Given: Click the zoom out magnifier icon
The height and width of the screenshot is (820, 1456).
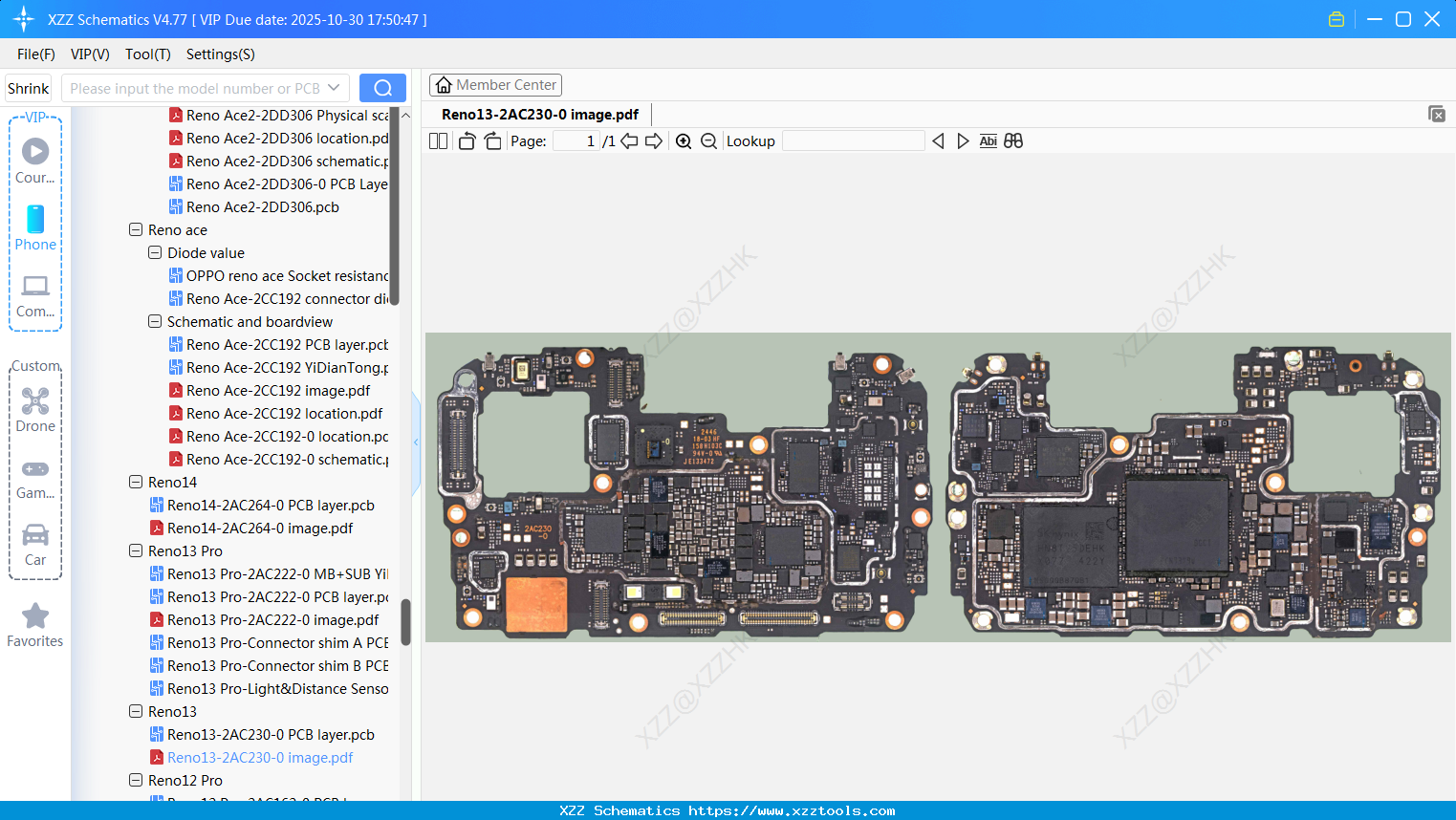Looking at the screenshot, I should pyautogui.click(x=708, y=141).
